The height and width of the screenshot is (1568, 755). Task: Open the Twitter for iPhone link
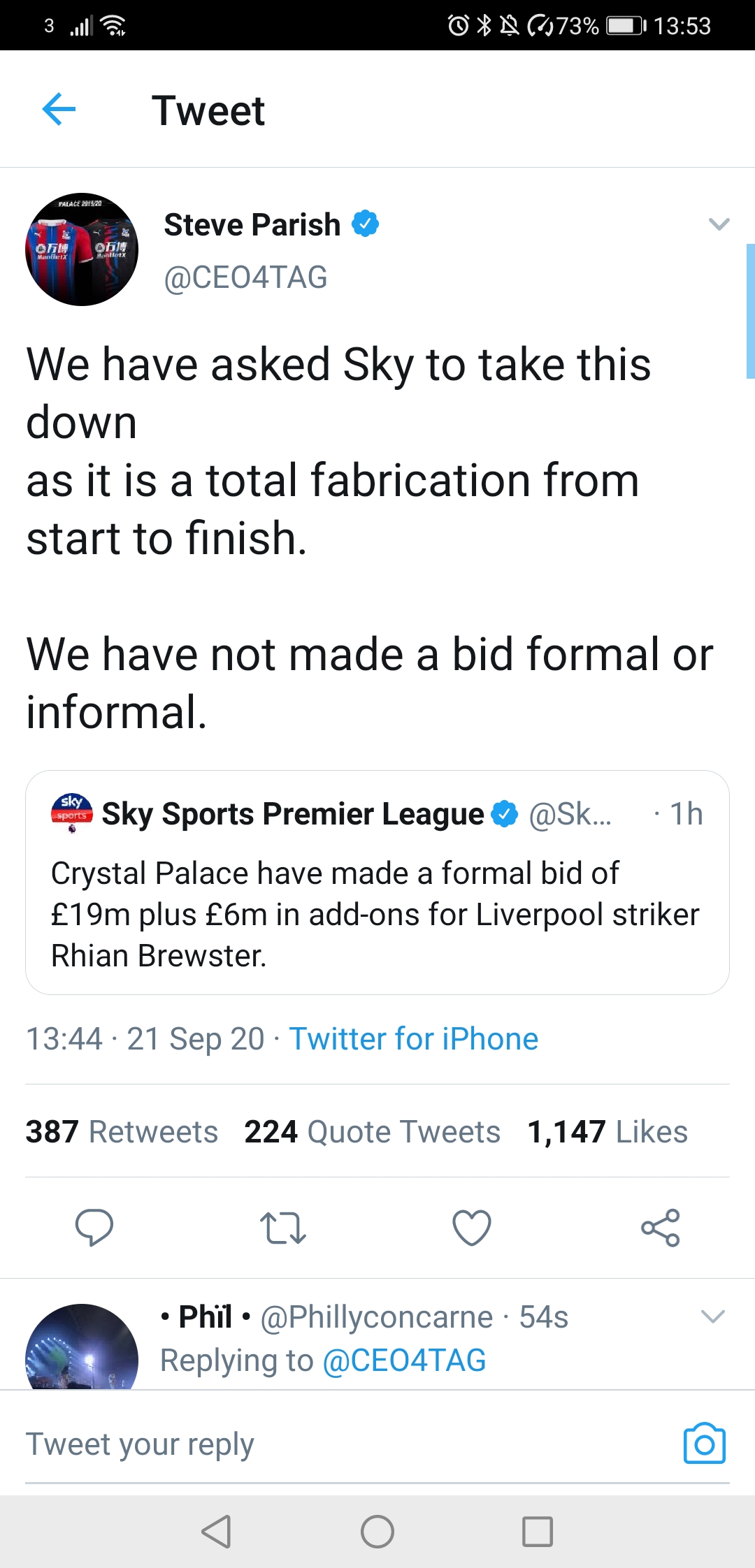pyautogui.click(x=414, y=1039)
